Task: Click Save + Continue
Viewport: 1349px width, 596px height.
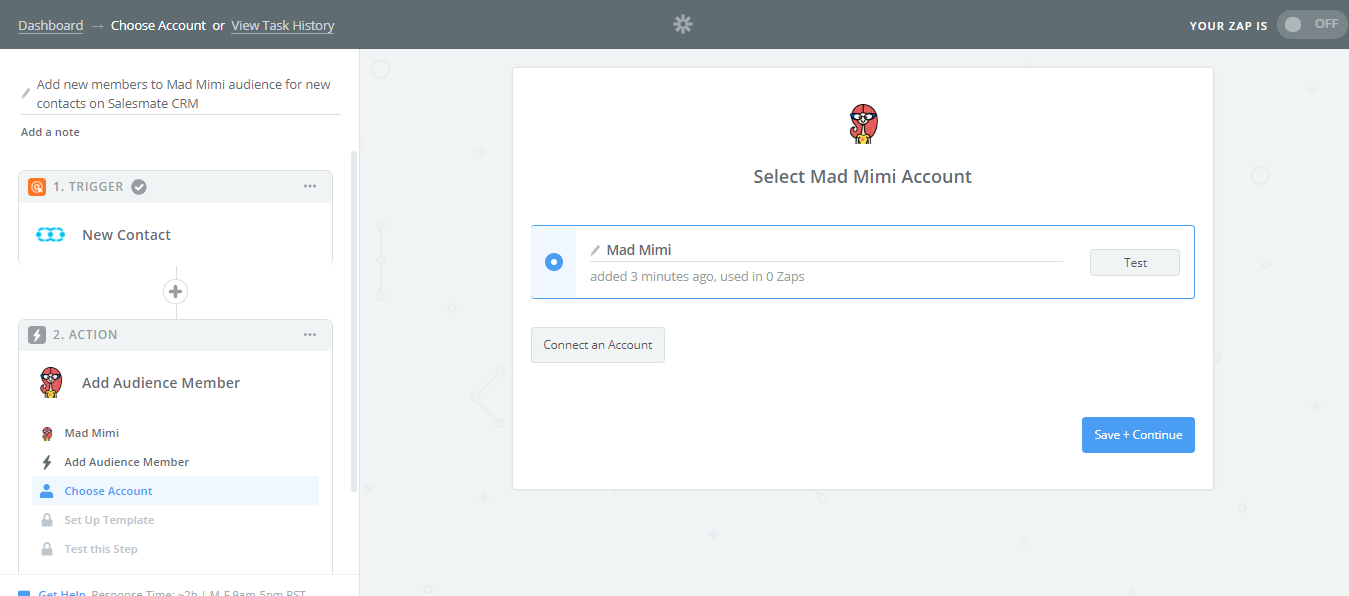Action: tap(1138, 435)
